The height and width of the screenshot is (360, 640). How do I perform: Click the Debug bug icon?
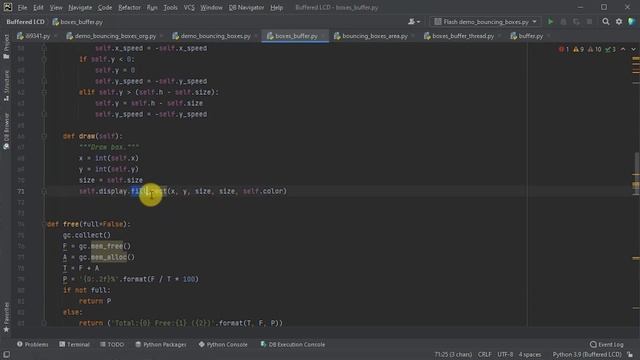click(563, 22)
